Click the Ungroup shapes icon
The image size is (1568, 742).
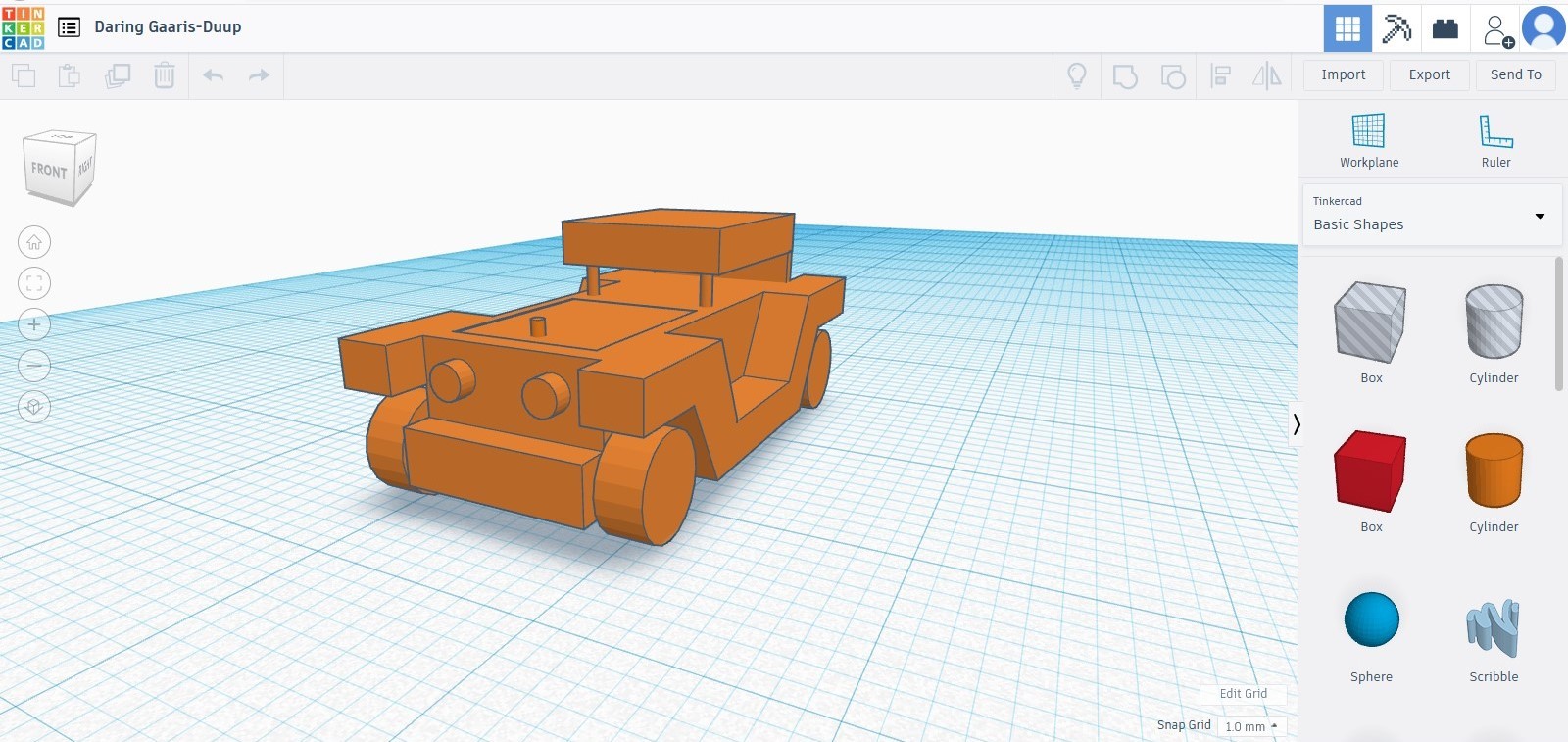click(x=1173, y=75)
